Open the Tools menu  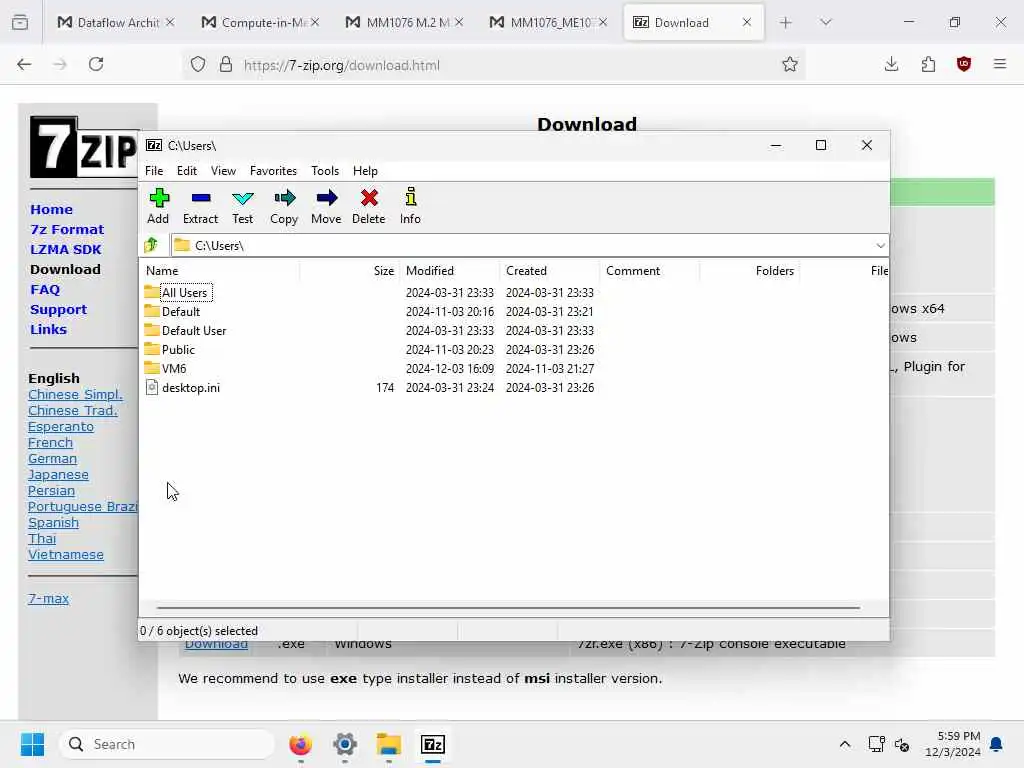[x=325, y=170]
